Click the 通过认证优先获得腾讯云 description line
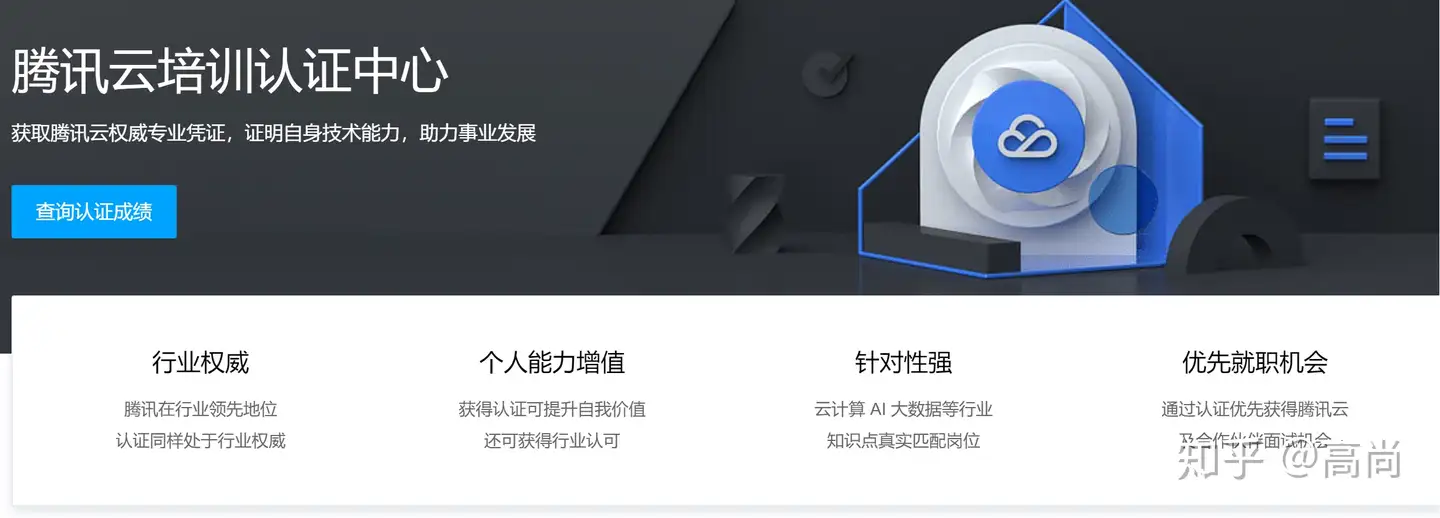This screenshot has height=518, width=1440. point(1255,409)
